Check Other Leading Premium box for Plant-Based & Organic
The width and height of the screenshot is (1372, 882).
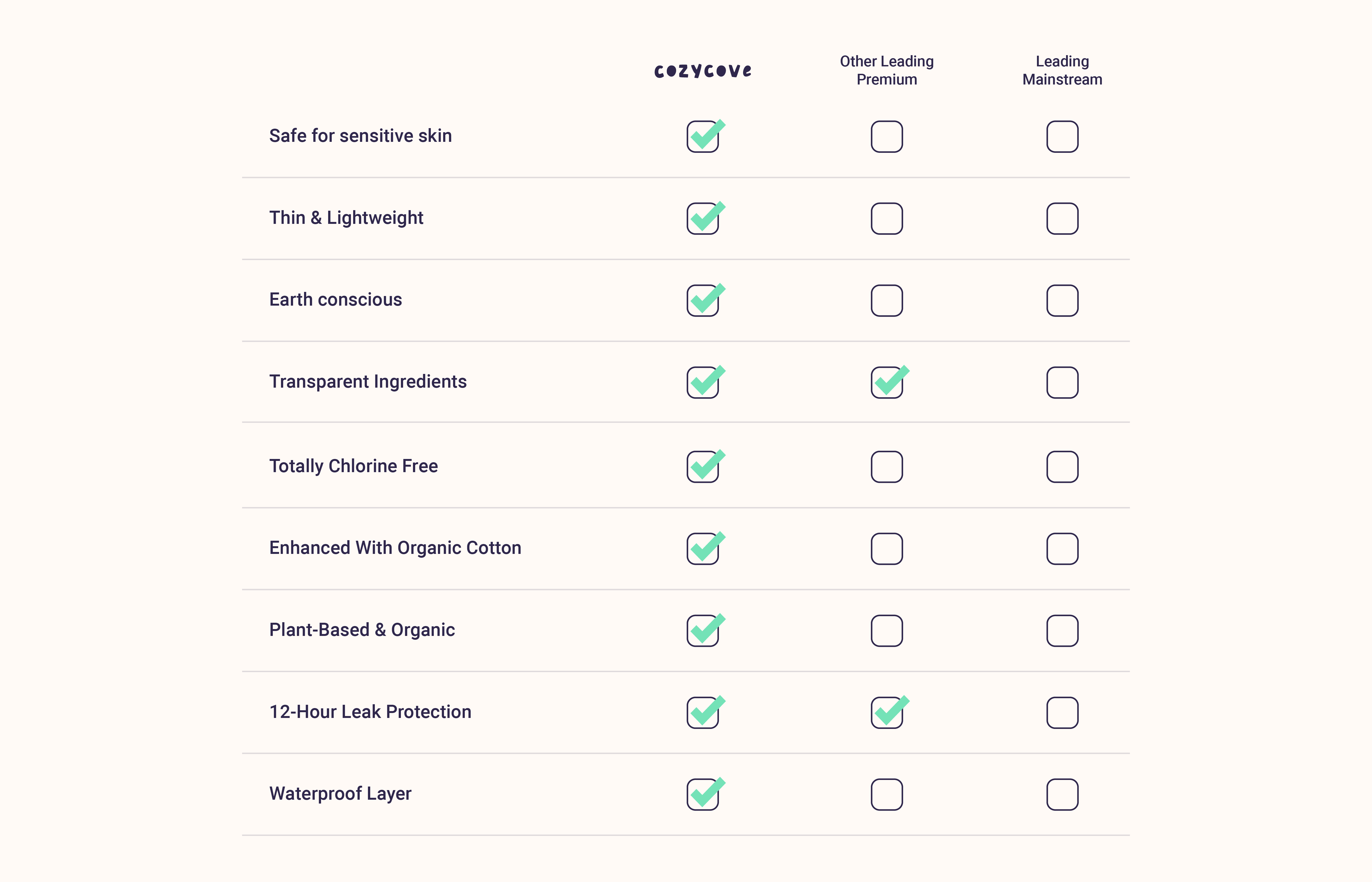(x=886, y=631)
